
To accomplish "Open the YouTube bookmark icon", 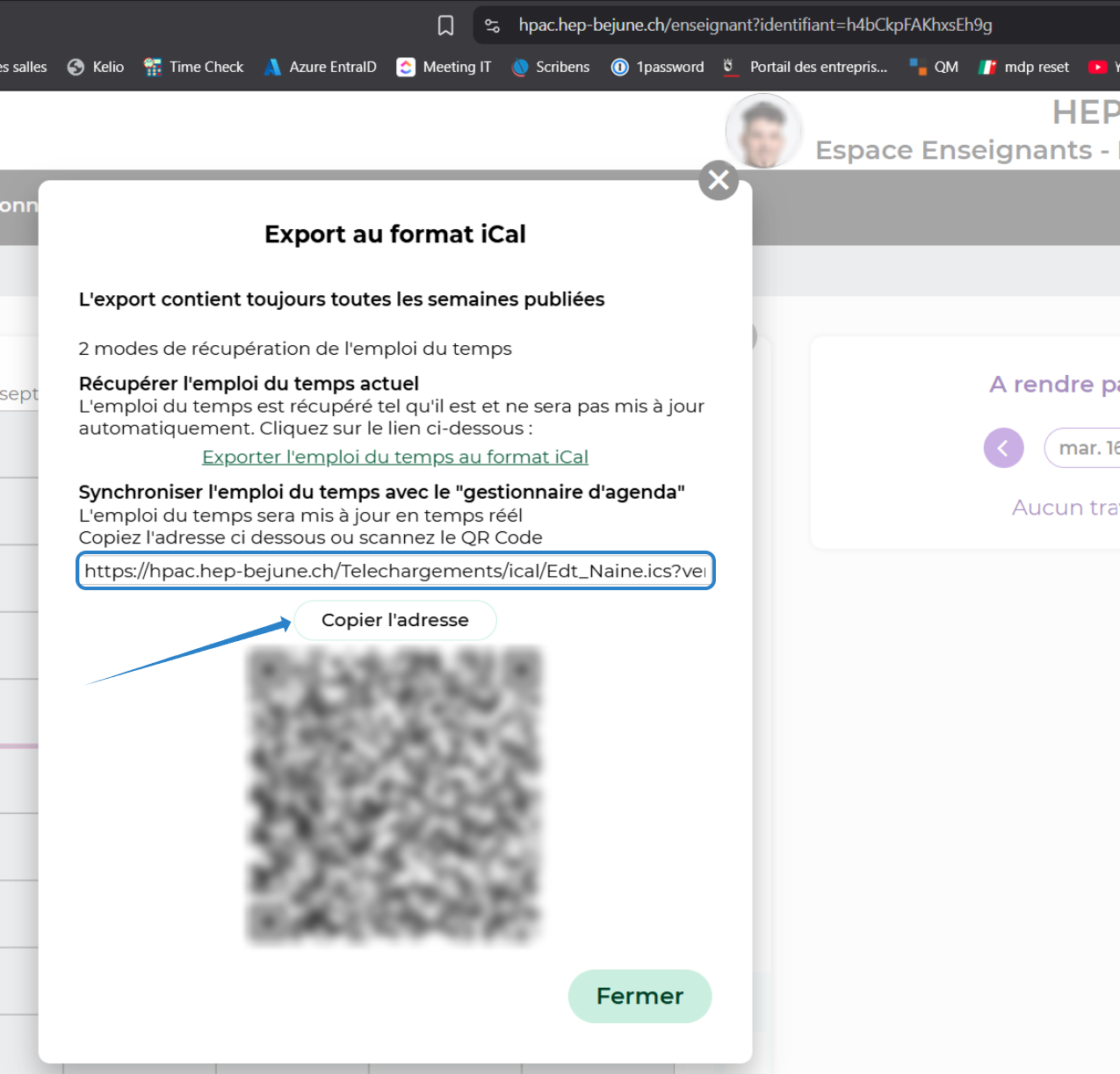I will pyautogui.click(x=1097, y=67).
